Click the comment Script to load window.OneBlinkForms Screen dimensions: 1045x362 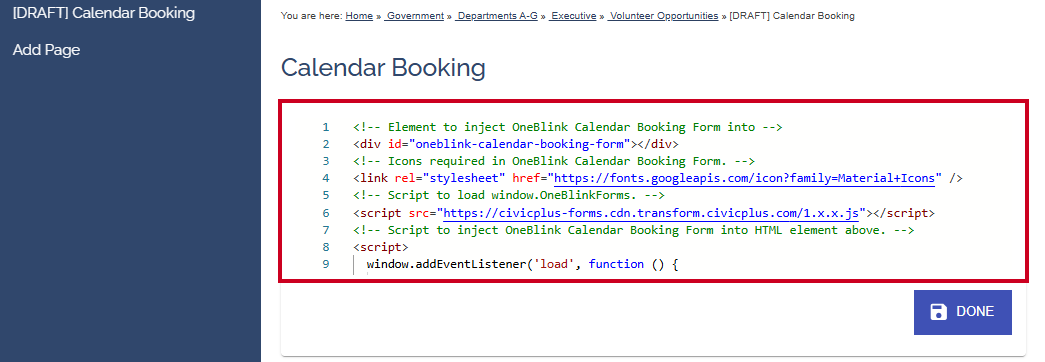coord(509,195)
